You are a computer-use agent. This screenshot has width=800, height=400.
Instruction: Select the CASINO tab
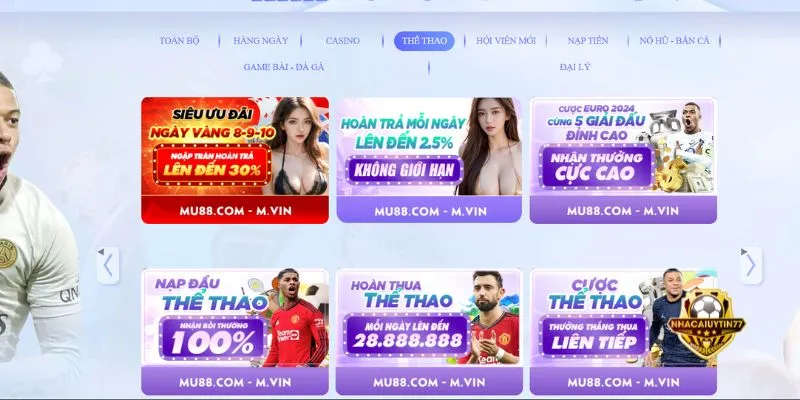[x=342, y=41]
